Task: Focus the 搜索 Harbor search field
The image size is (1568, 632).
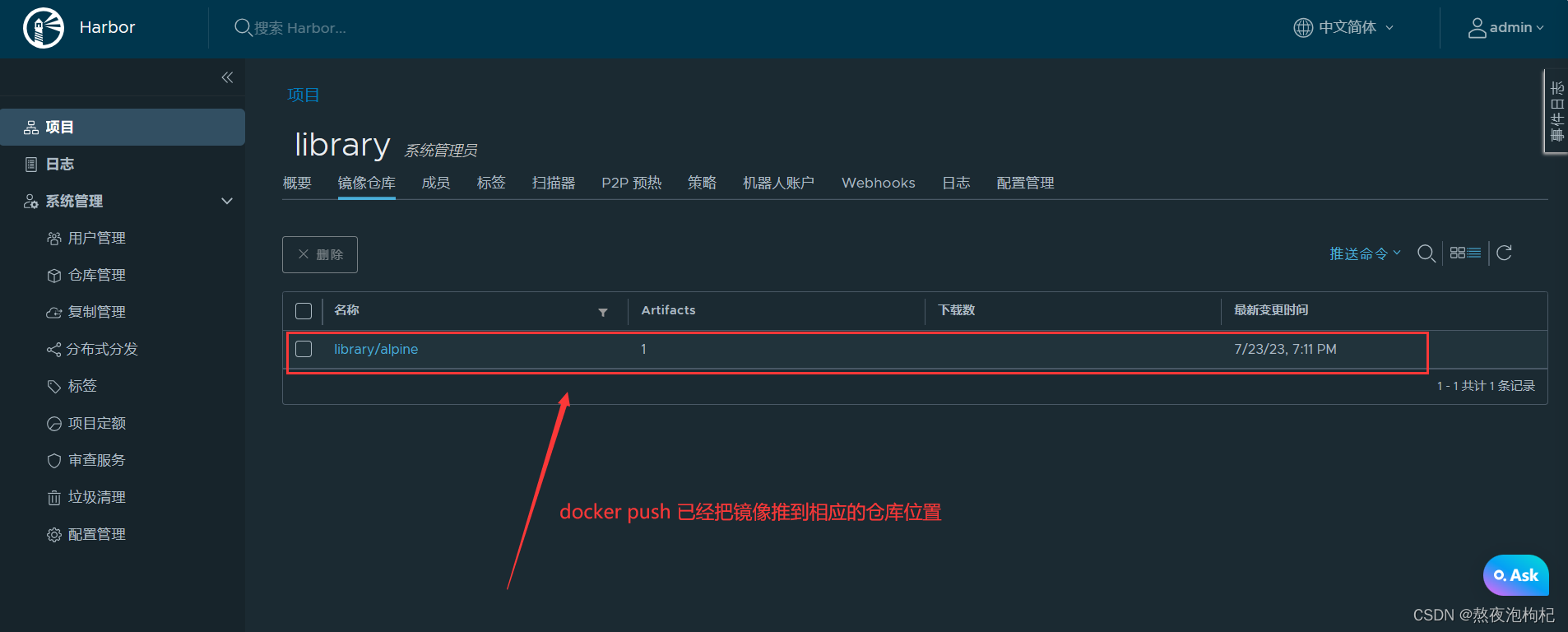Action: pyautogui.click(x=299, y=28)
